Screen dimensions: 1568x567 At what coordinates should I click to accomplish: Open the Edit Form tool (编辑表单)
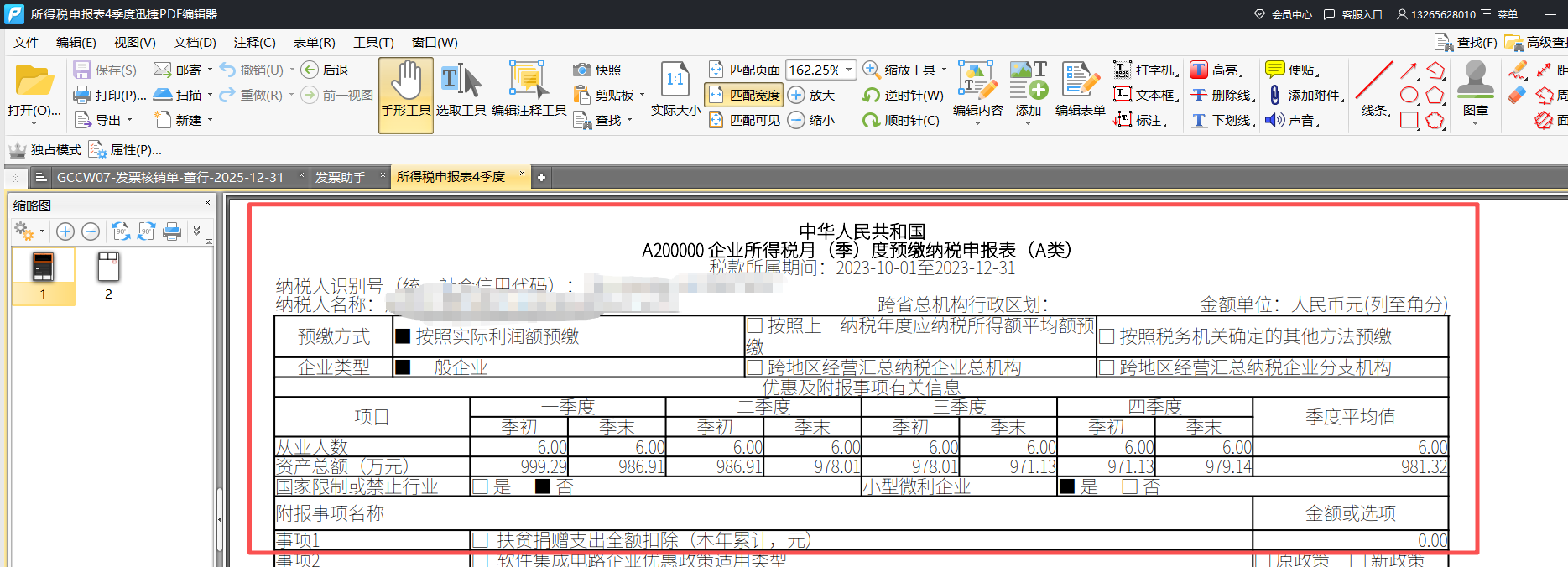tap(1080, 90)
